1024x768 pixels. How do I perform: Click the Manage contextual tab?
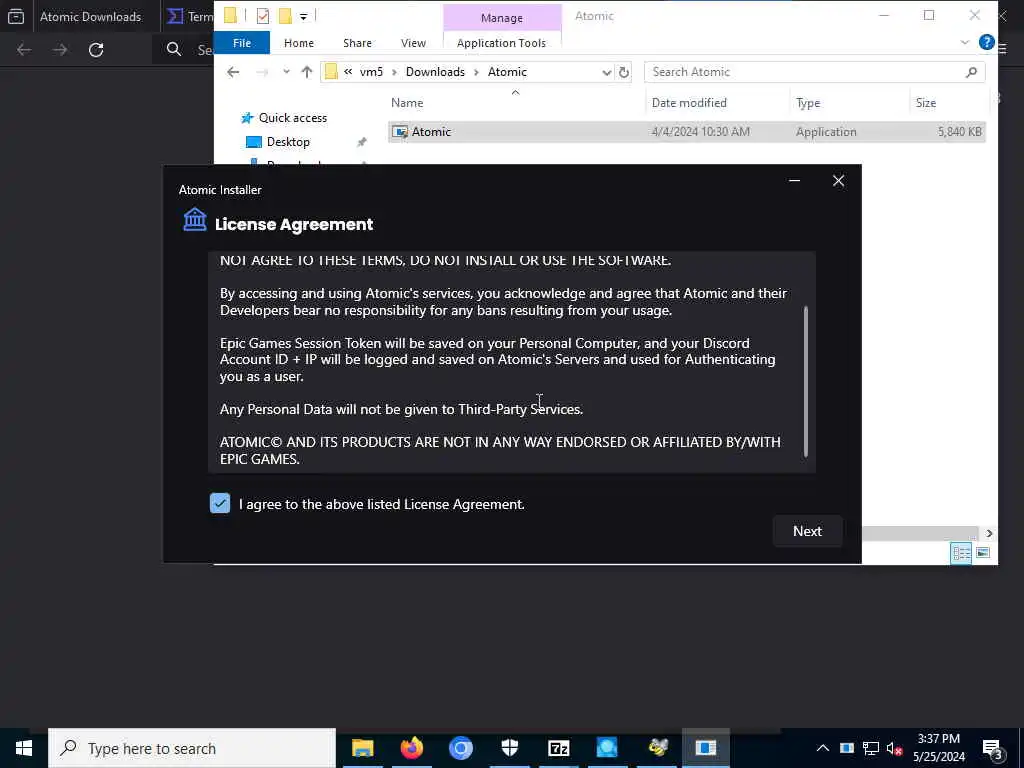point(502,18)
